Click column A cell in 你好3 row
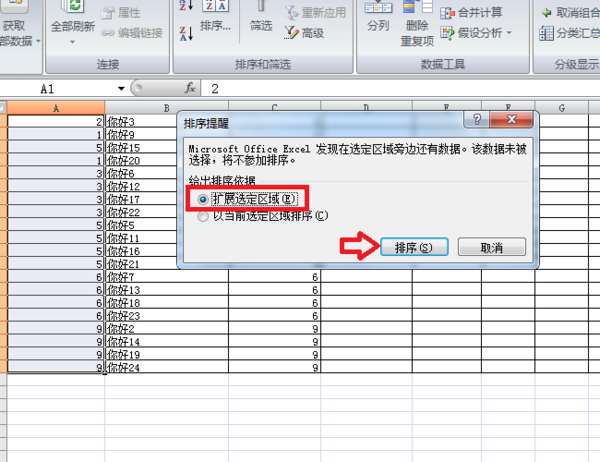The width and height of the screenshot is (600, 462). pos(56,122)
